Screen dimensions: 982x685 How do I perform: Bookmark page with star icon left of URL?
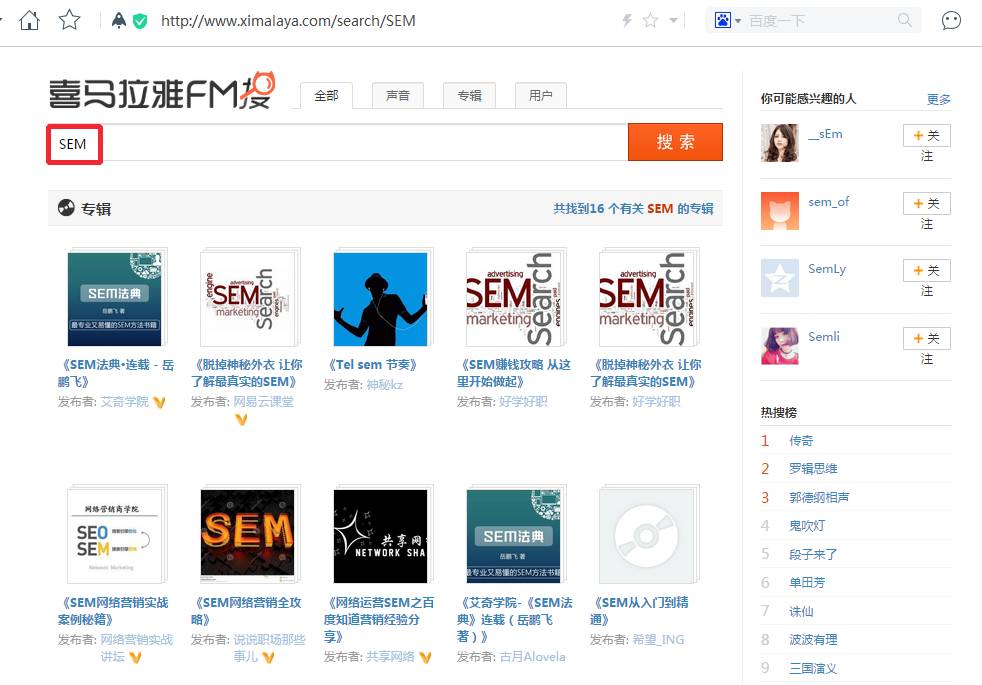(x=69, y=20)
